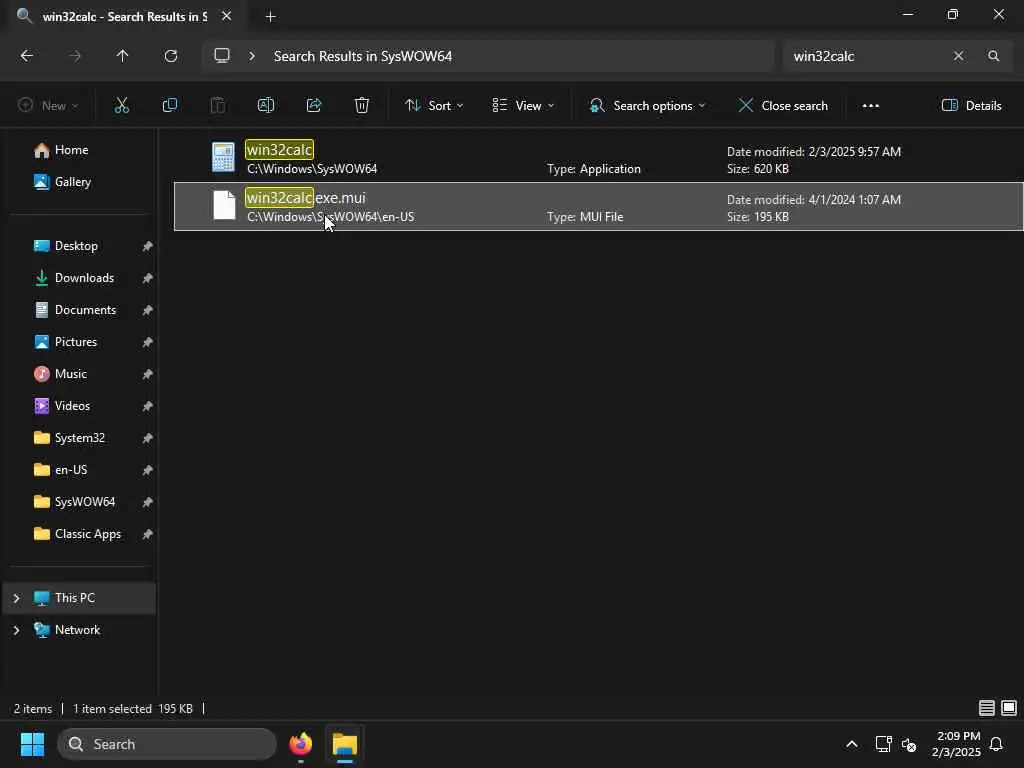
Task: Select the win32calc Search Results tab
Action: [124, 16]
